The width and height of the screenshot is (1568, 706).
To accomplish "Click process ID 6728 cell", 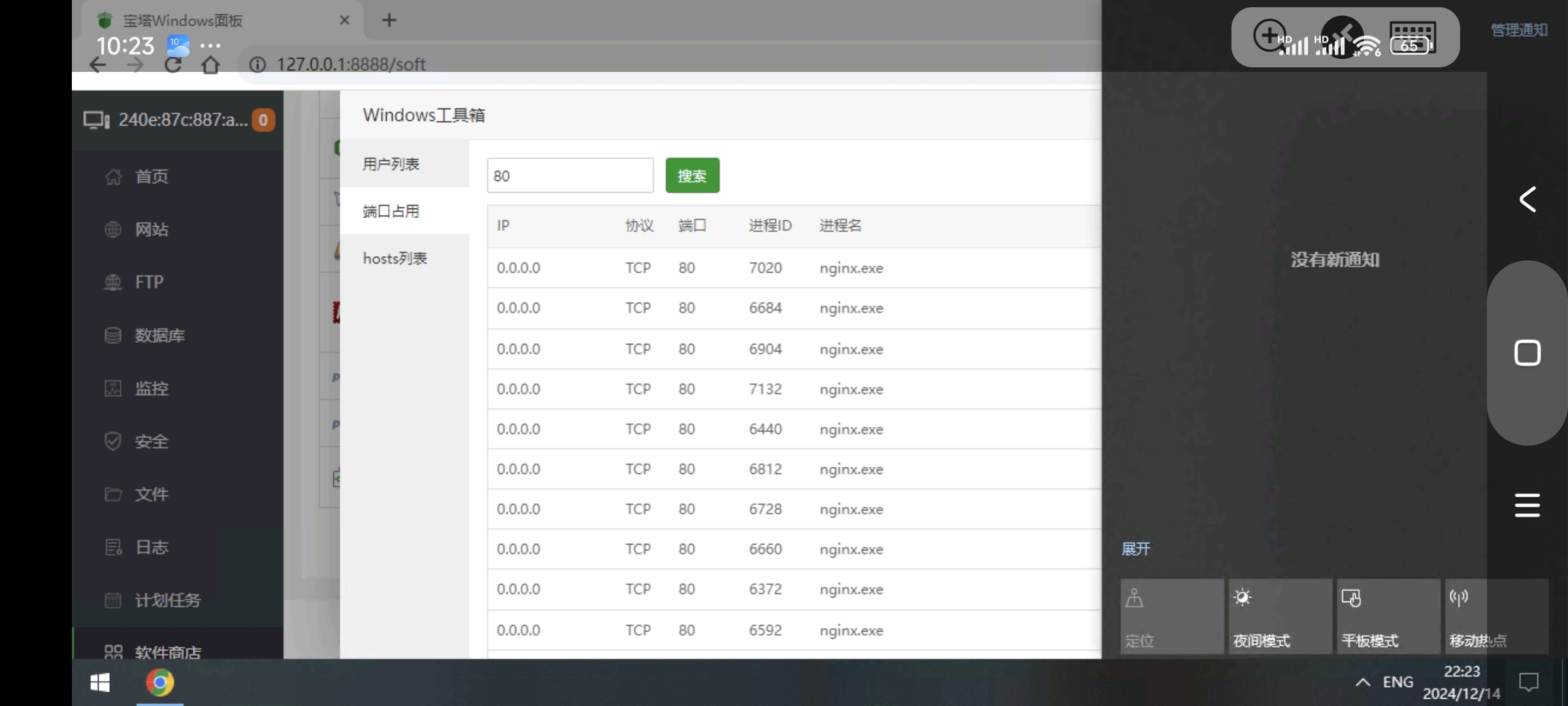I will [x=766, y=509].
